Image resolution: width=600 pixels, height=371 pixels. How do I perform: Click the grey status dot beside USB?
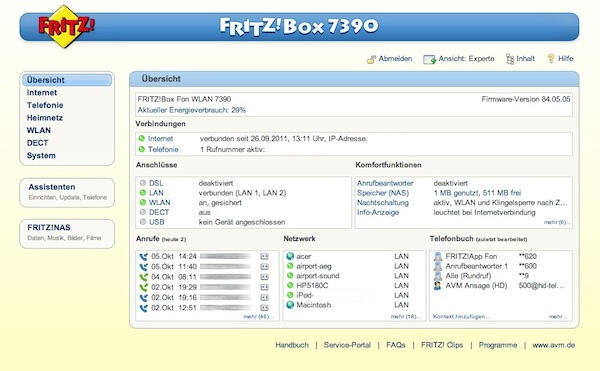point(143,222)
